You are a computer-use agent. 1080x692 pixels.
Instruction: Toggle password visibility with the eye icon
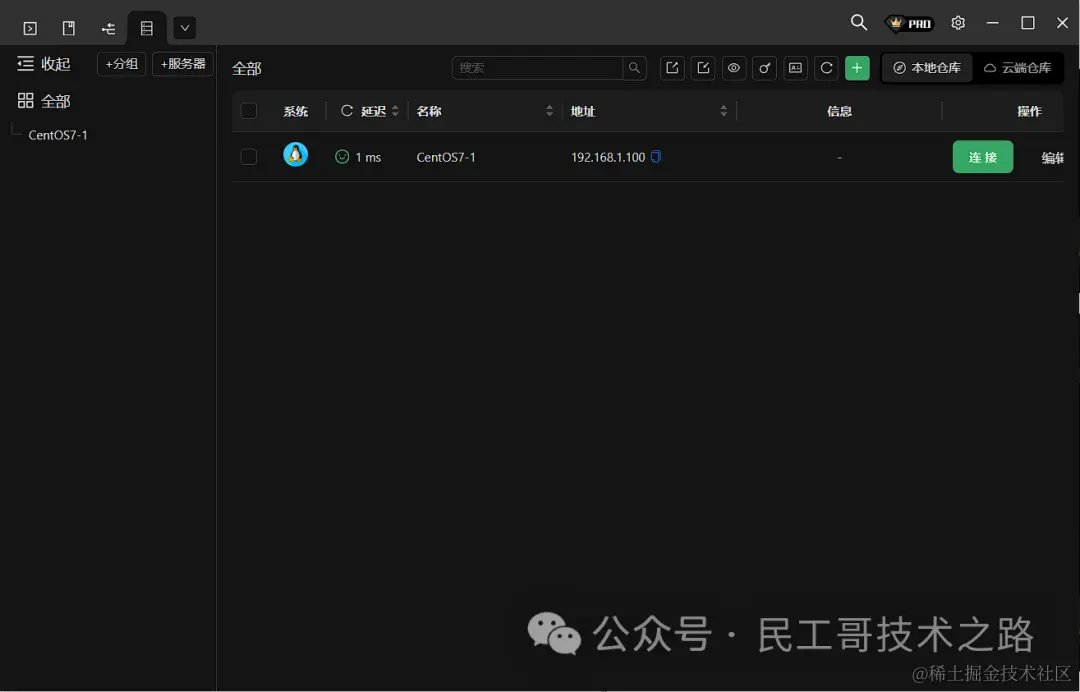point(734,68)
